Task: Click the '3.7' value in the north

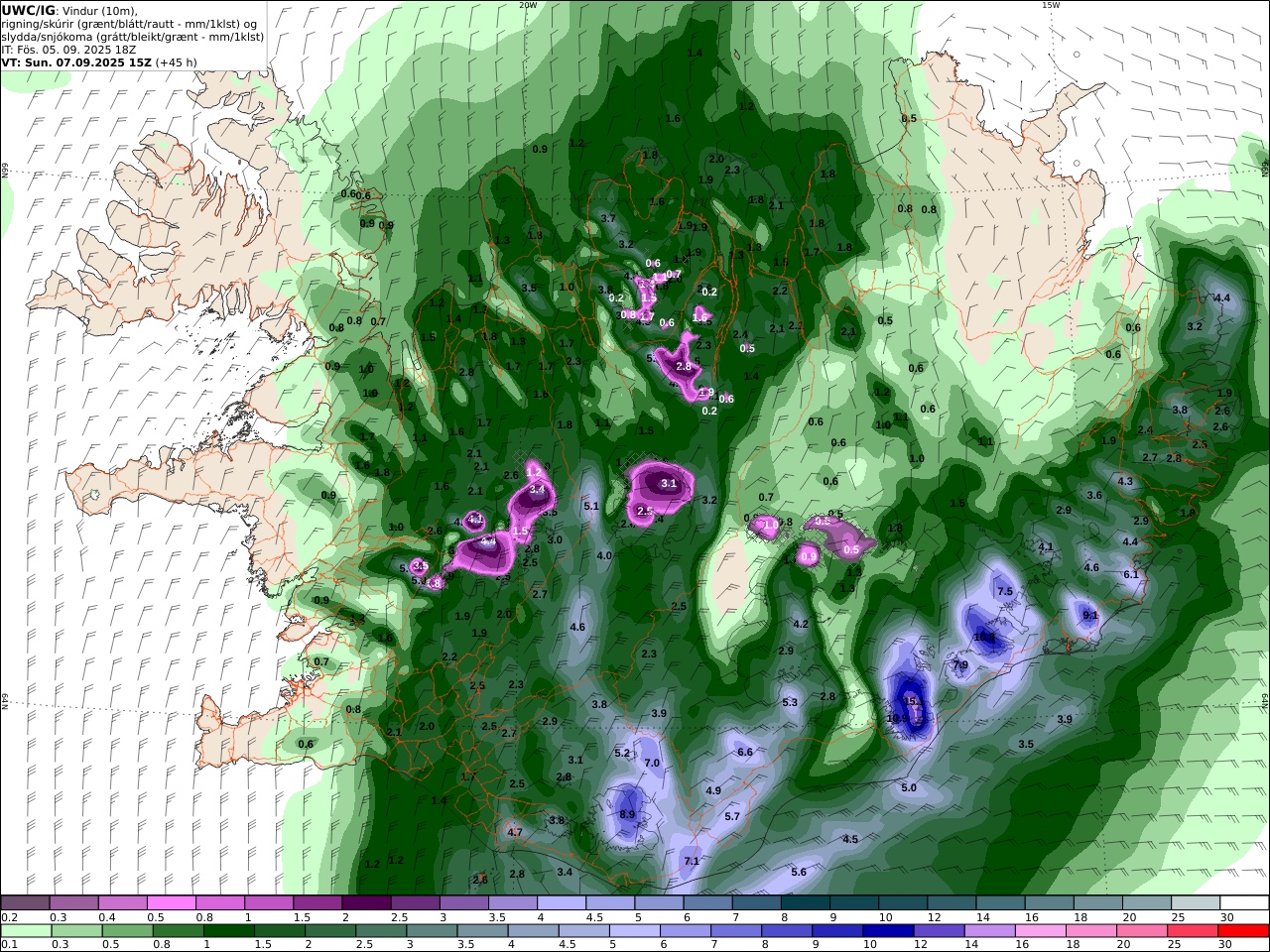Action: (x=609, y=218)
